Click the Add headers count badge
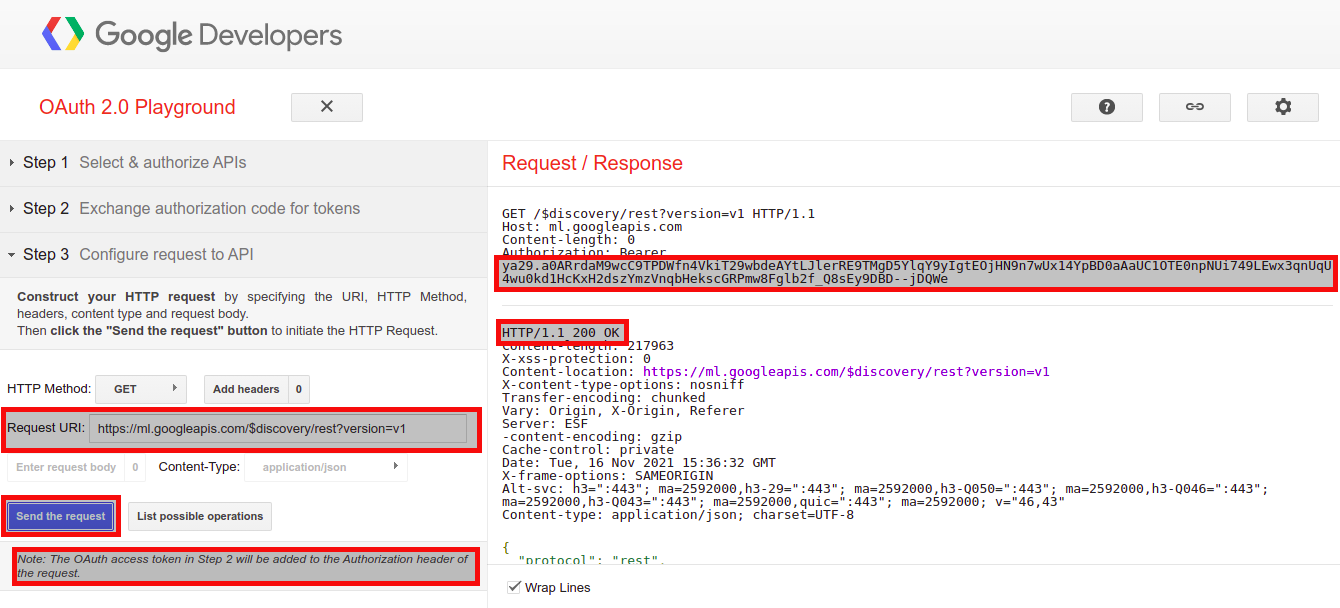The width and height of the screenshot is (1340, 608). tap(299, 389)
